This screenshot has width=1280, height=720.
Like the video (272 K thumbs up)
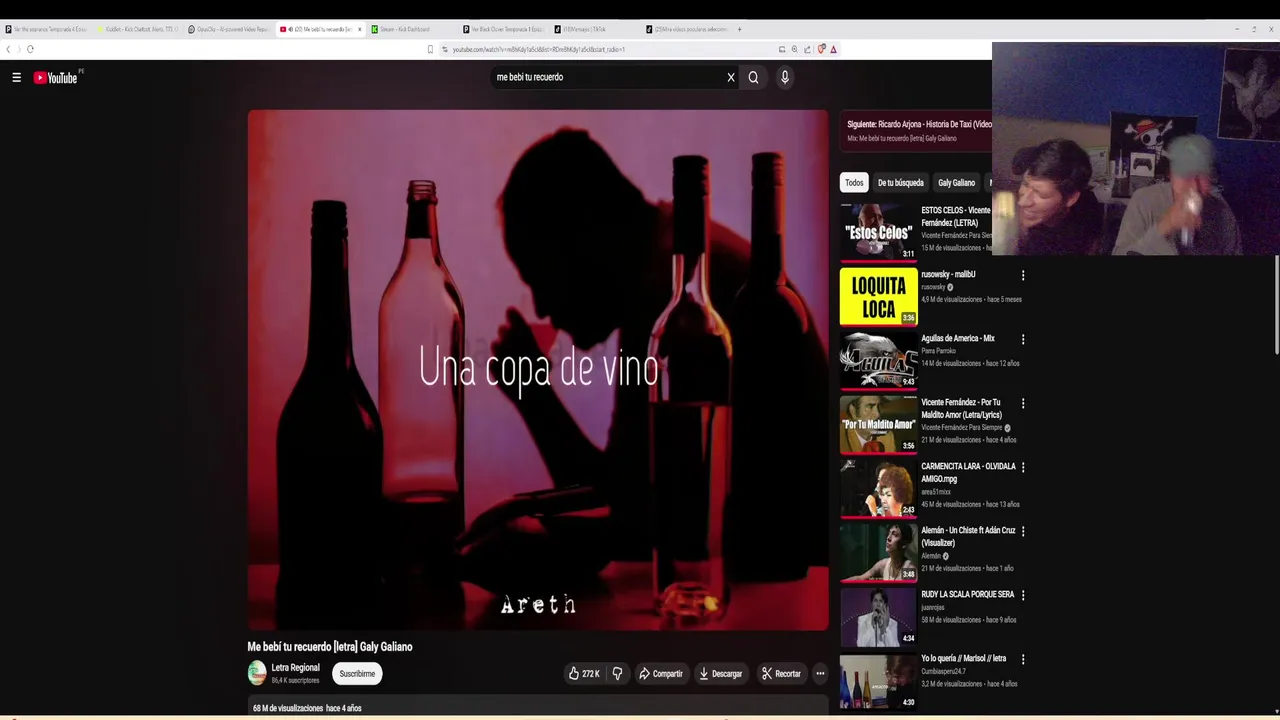(584, 674)
